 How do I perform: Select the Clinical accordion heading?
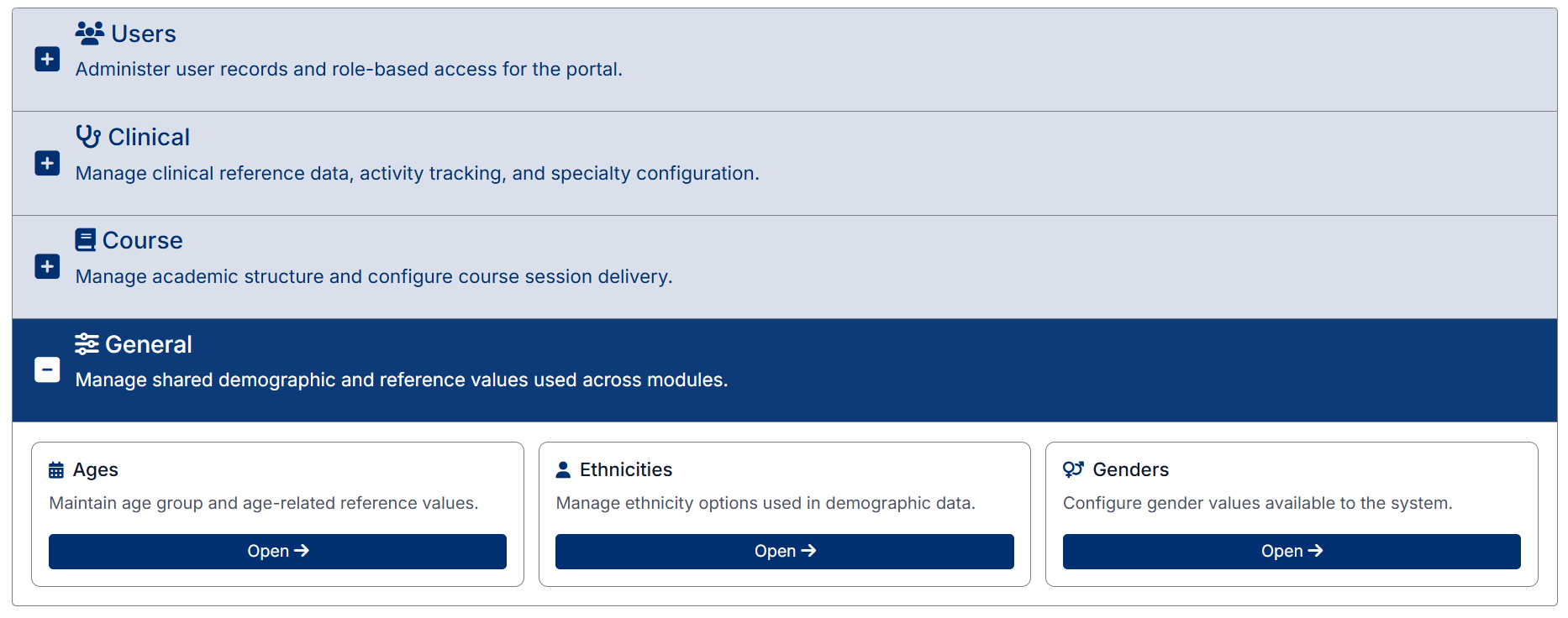click(x=149, y=137)
